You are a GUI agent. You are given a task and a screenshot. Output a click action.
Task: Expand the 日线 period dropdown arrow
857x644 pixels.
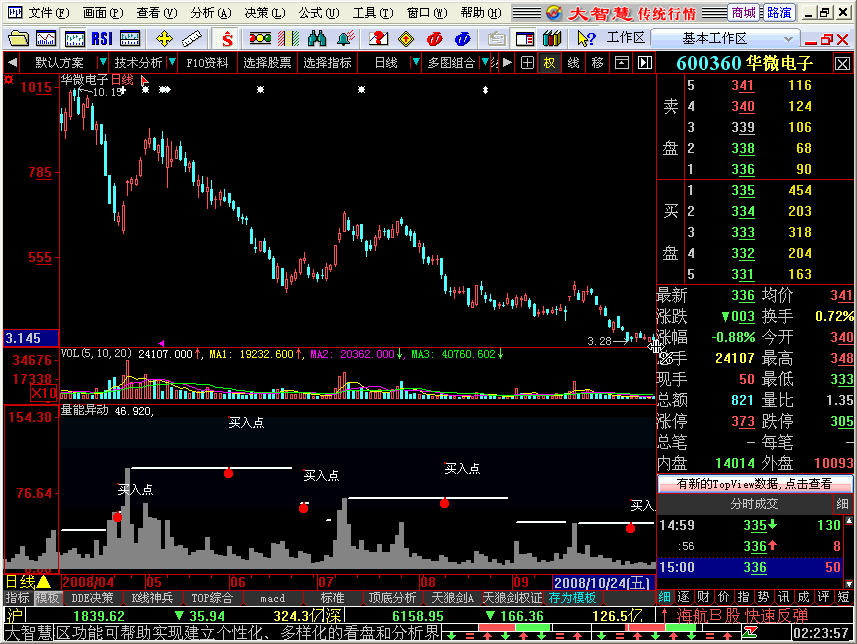point(415,63)
